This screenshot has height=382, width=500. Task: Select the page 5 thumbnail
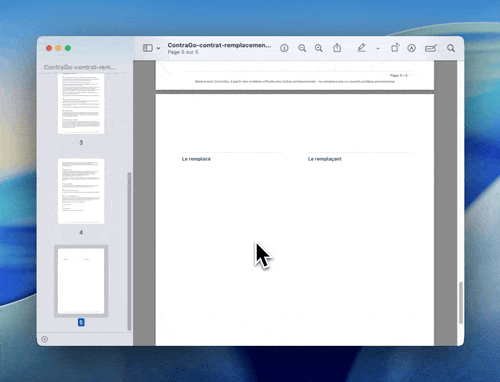tap(81, 281)
